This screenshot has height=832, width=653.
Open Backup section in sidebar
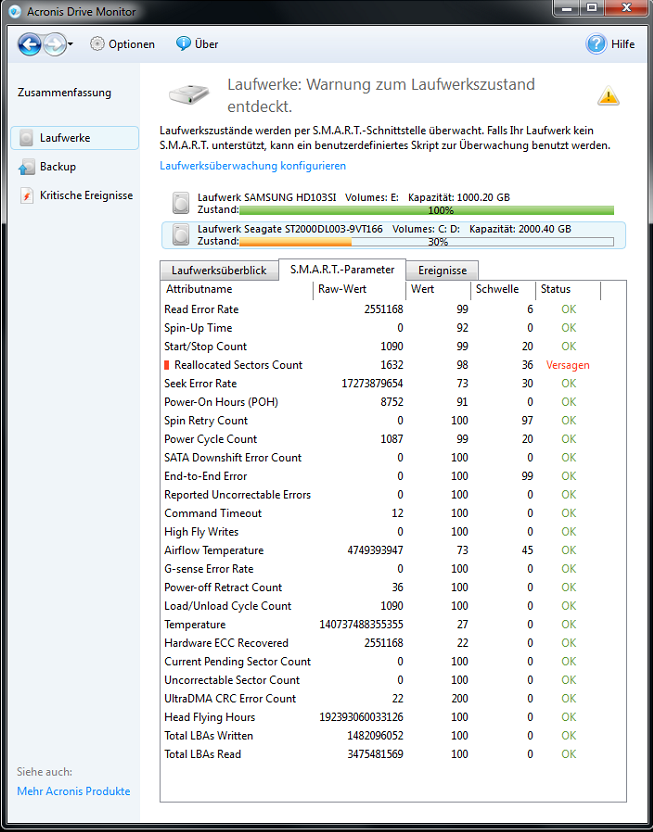pyautogui.click(x=48, y=167)
